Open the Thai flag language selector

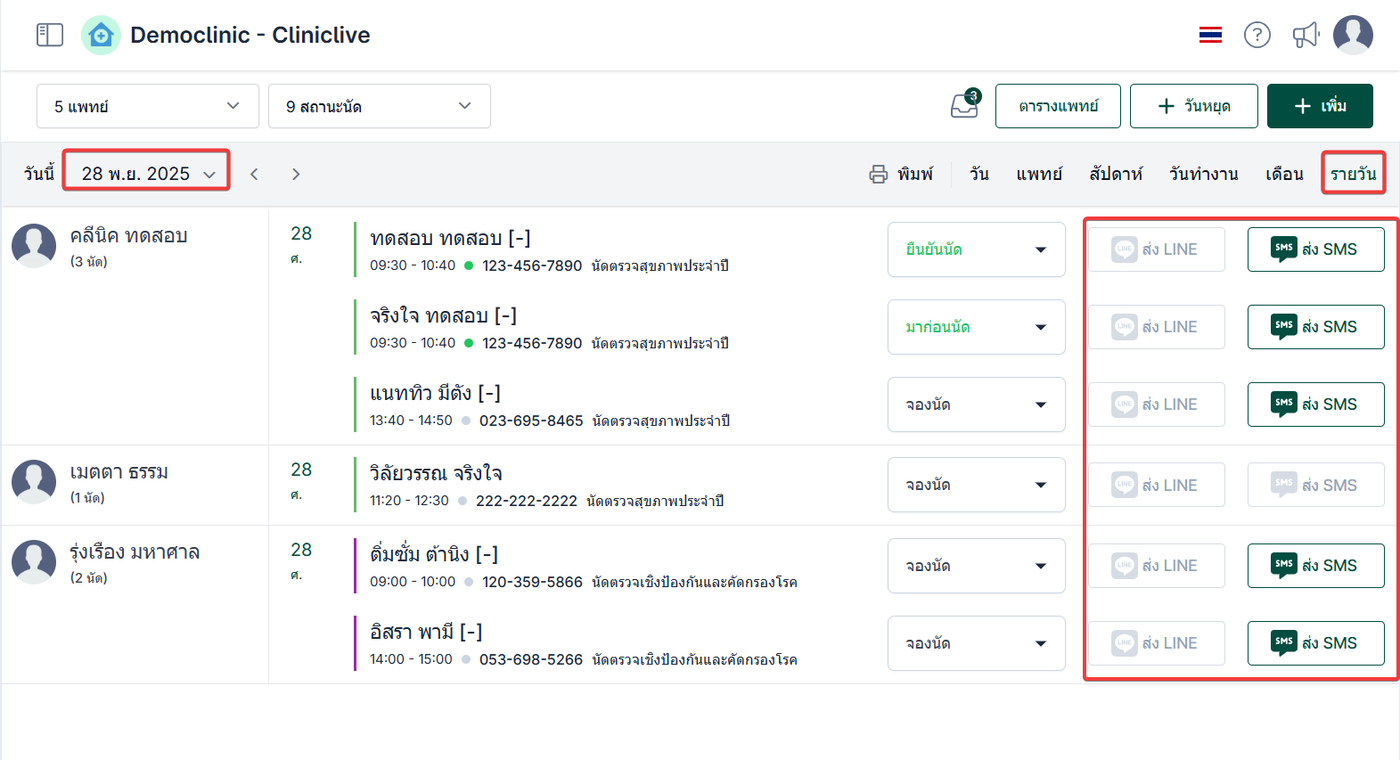[1210, 35]
